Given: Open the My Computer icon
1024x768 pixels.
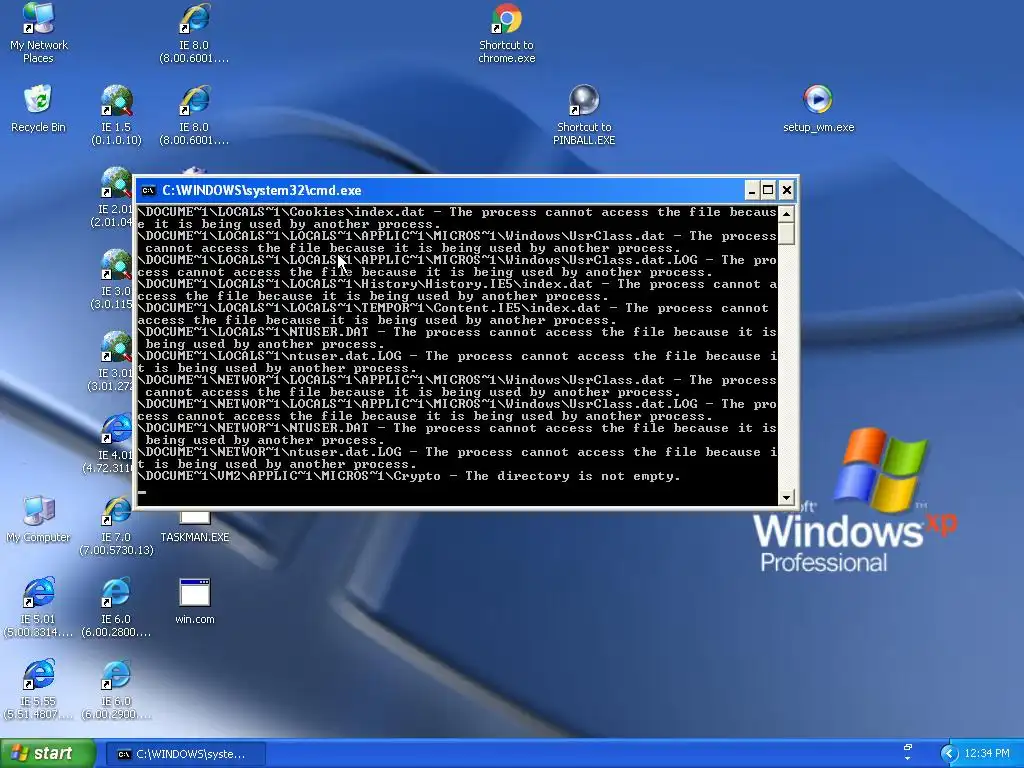Looking at the screenshot, I should click(39, 519).
